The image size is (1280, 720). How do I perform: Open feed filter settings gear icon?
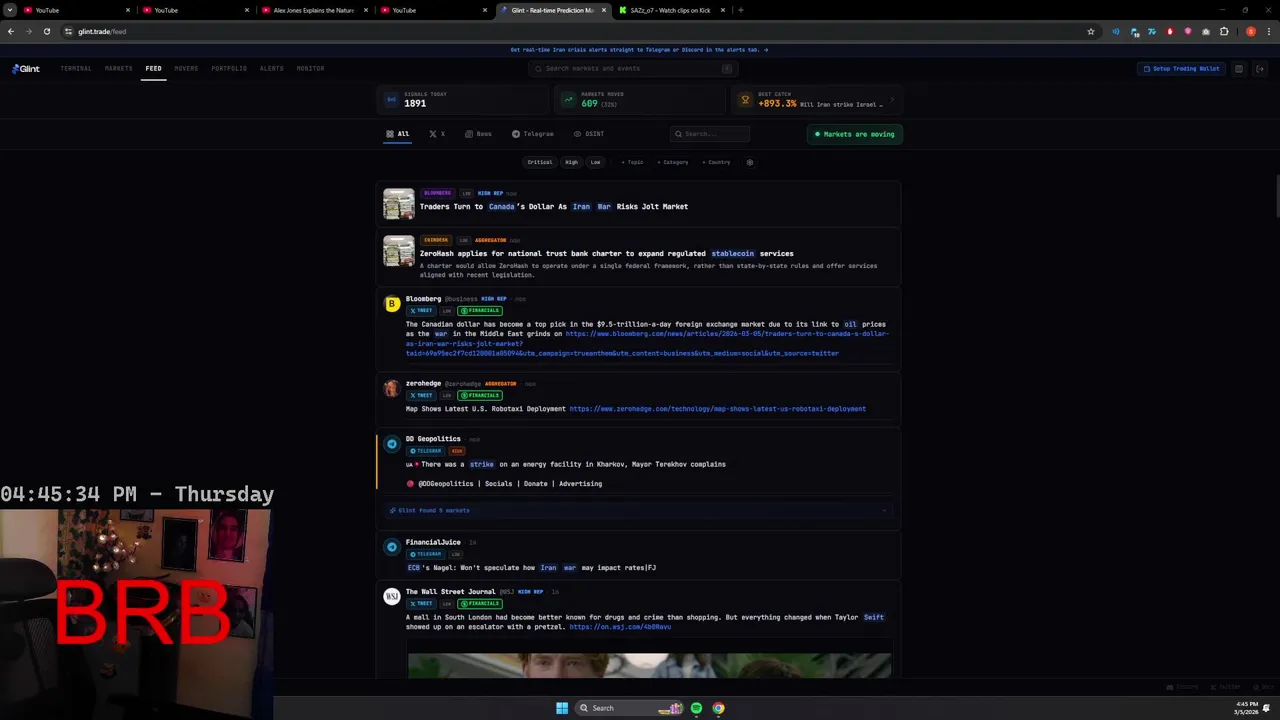coord(750,162)
